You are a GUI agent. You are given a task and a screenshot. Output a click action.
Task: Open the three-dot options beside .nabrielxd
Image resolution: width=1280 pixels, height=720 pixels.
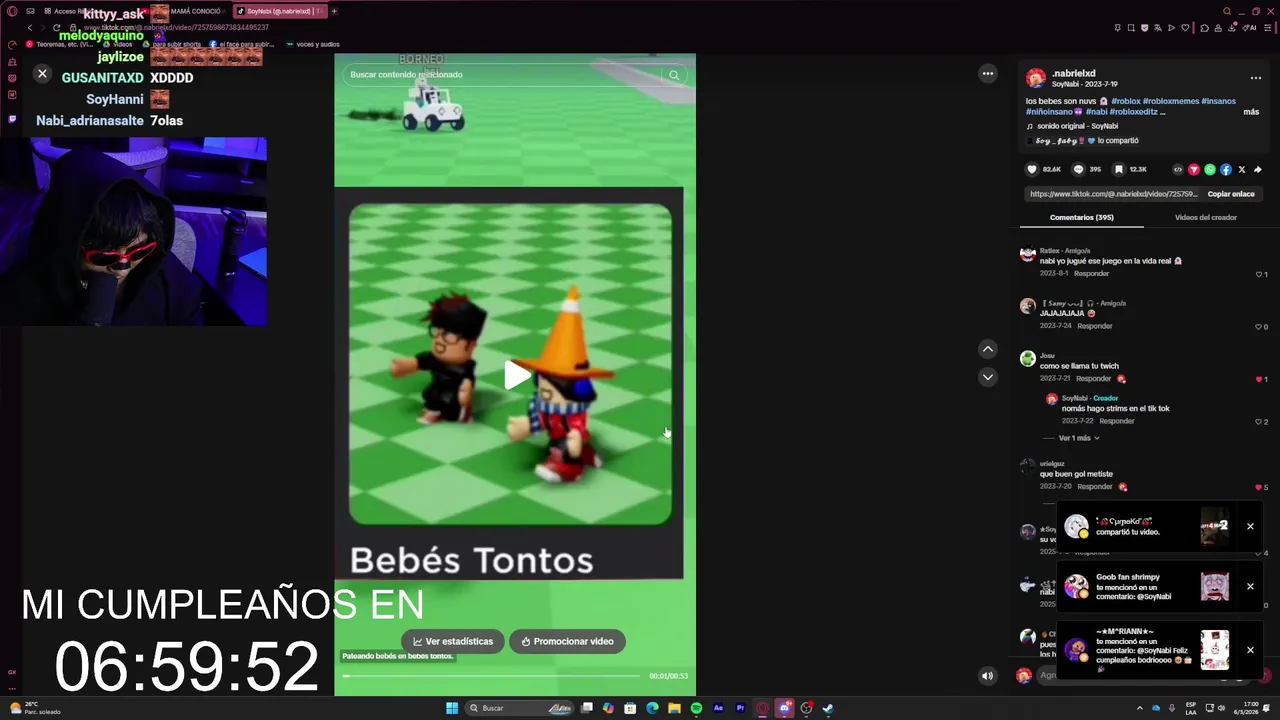1255,78
